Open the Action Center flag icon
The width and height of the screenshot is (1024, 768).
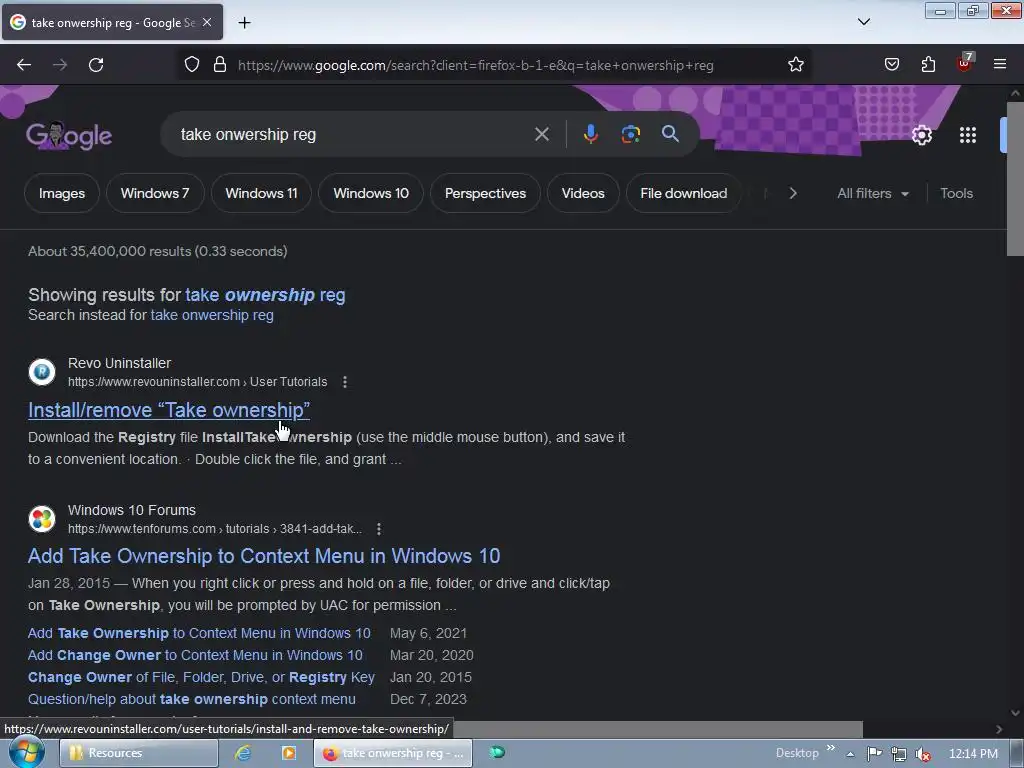click(x=874, y=754)
